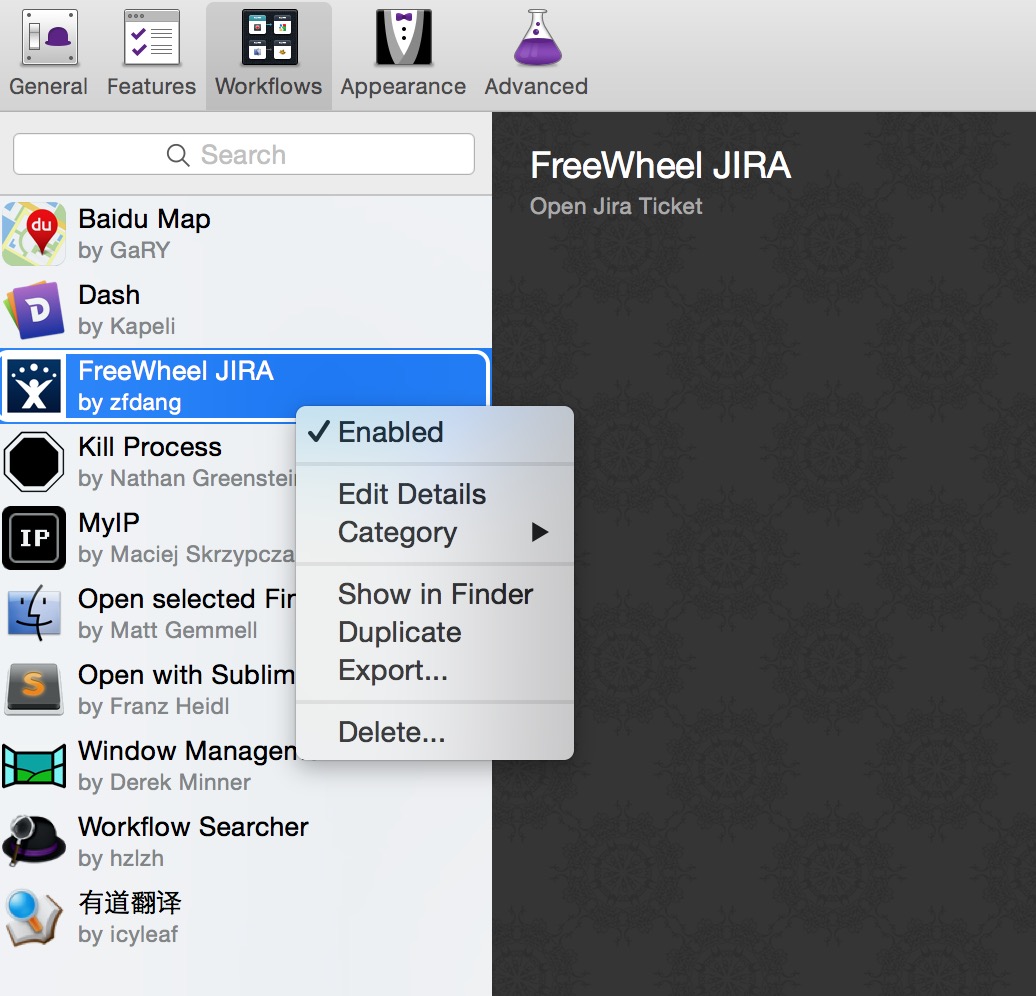1036x996 pixels.
Task: Select the Baidu Map workflow row
Action: (x=246, y=234)
